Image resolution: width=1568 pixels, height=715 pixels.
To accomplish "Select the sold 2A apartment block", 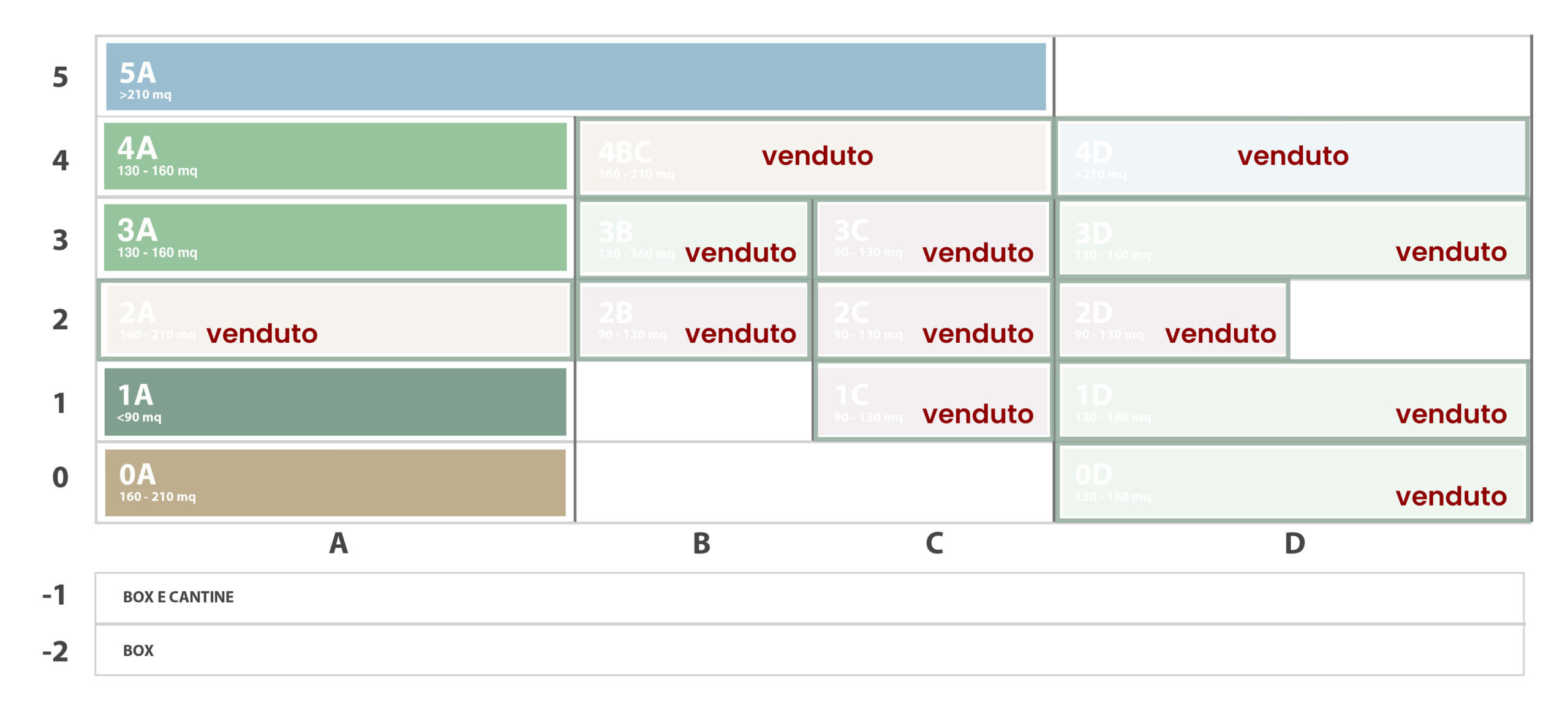I will coord(335,320).
